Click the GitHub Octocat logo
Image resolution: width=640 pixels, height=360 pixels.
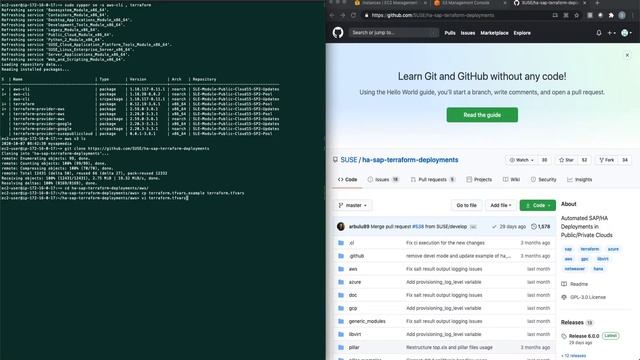point(338,33)
